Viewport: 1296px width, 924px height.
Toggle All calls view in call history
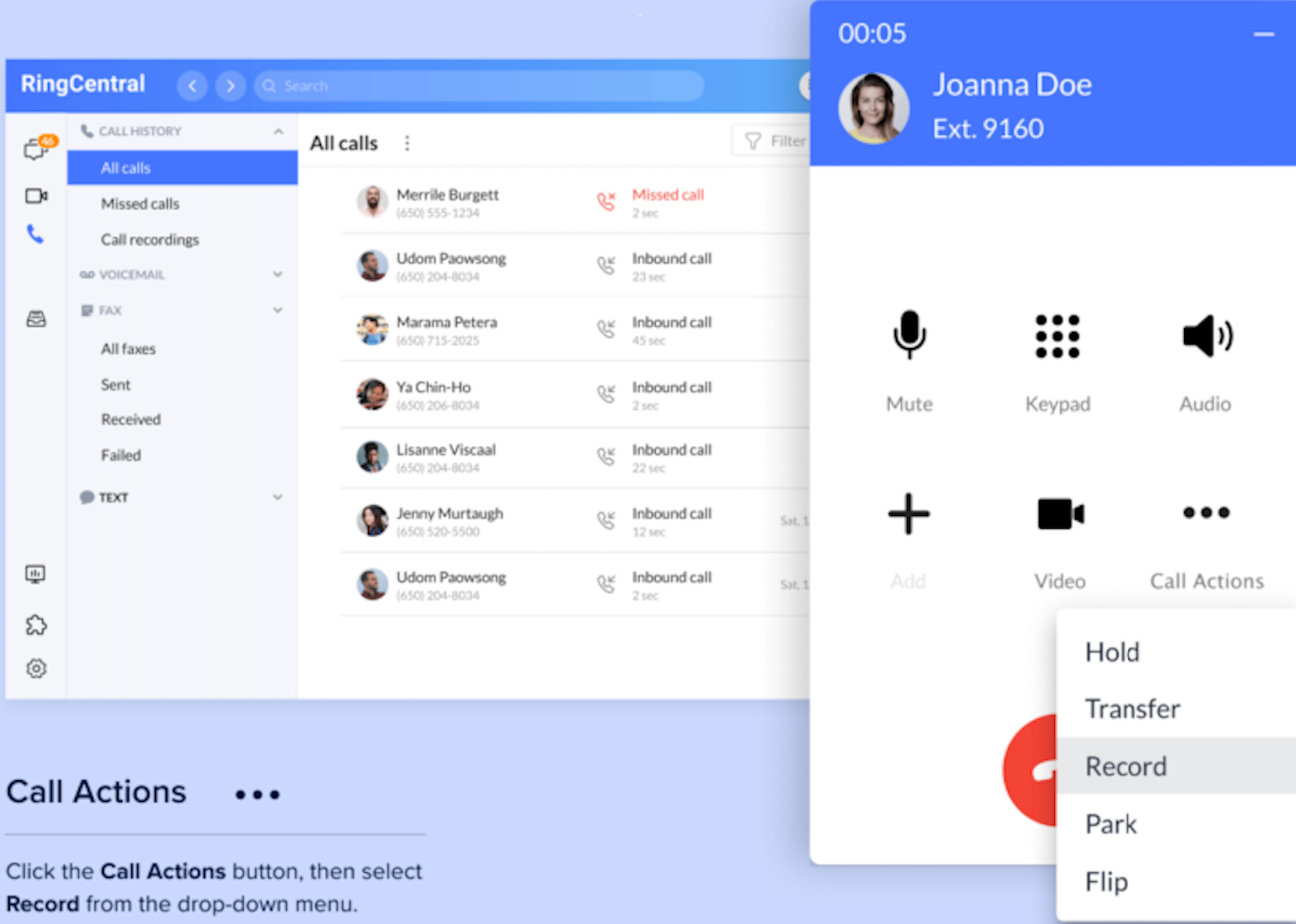pyautogui.click(x=180, y=167)
